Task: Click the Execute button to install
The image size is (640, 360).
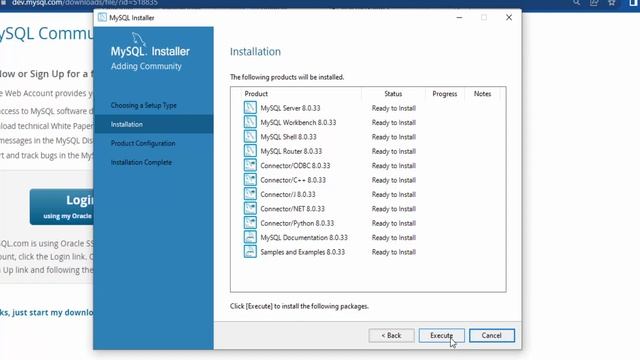Action: (441, 336)
